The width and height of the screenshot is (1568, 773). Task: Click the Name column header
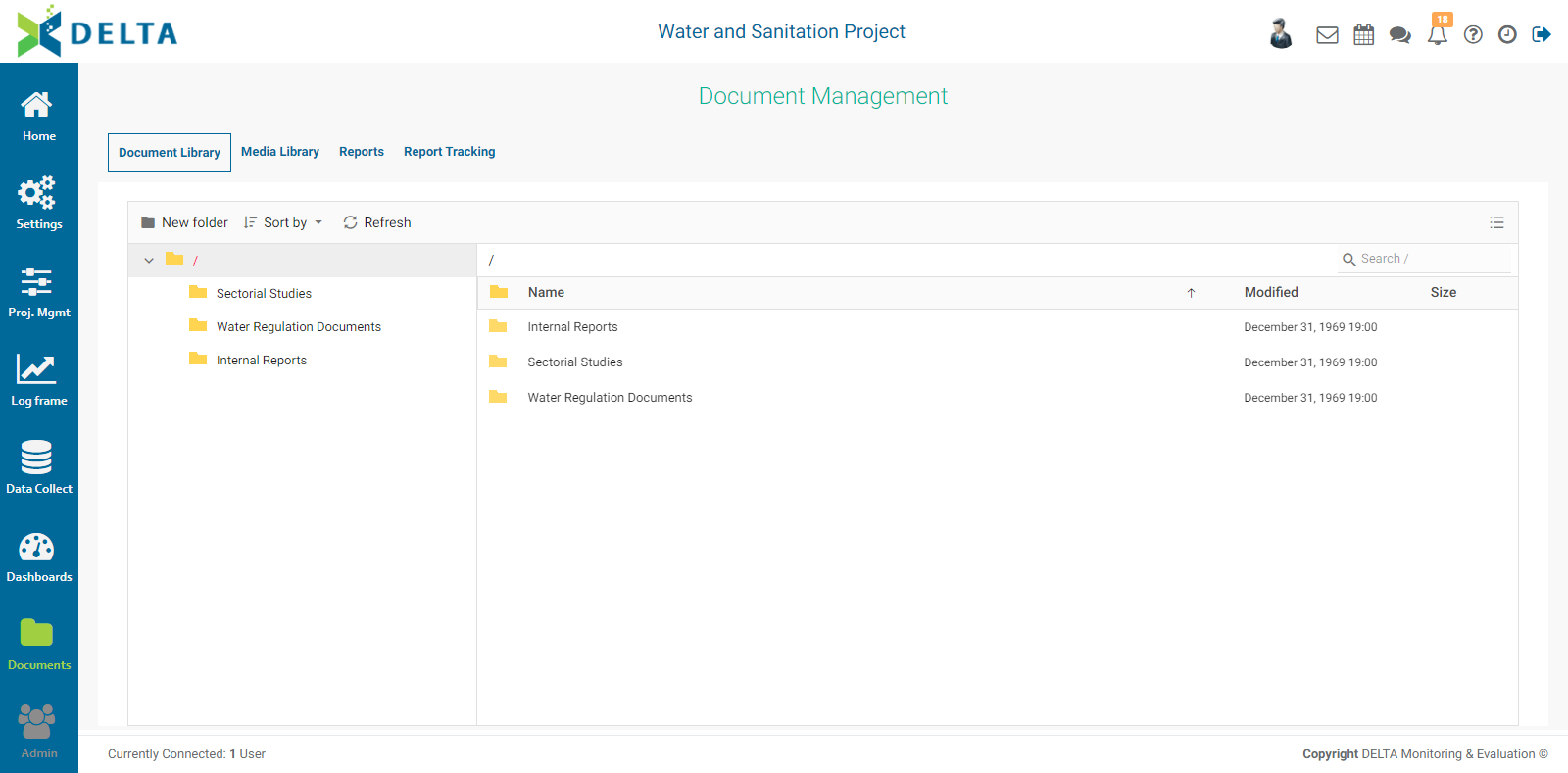point(546,293)
